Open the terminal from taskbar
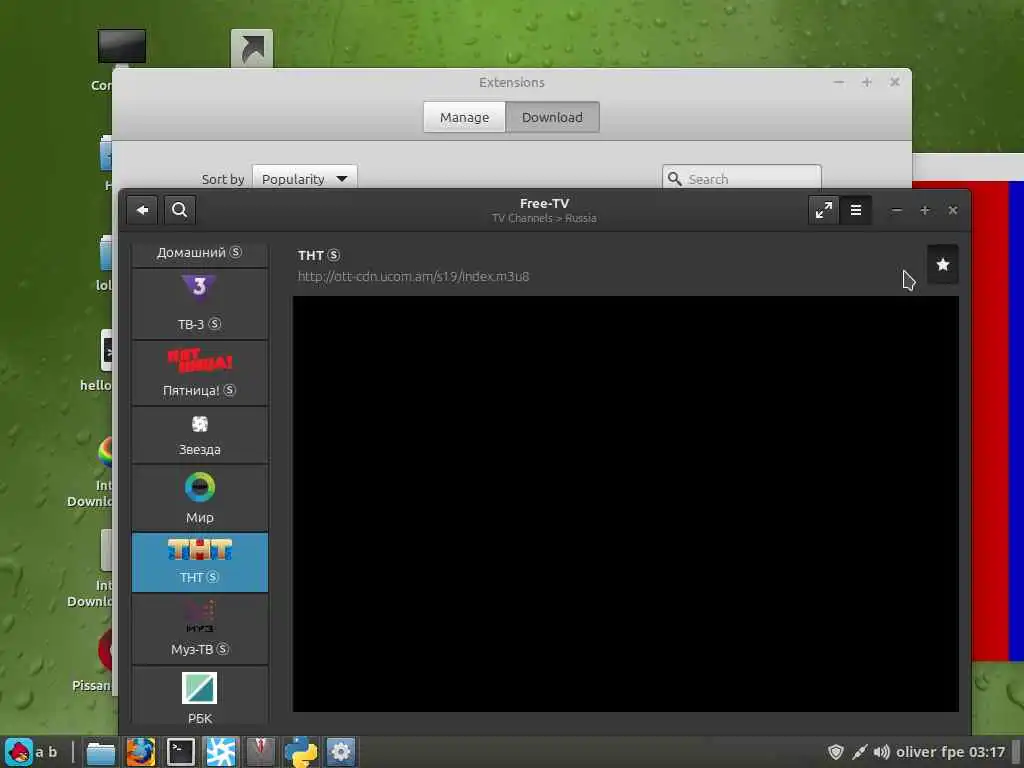The height and width of the screenshot is (768, 1024). pyautogui.click(x=181, y=752)
